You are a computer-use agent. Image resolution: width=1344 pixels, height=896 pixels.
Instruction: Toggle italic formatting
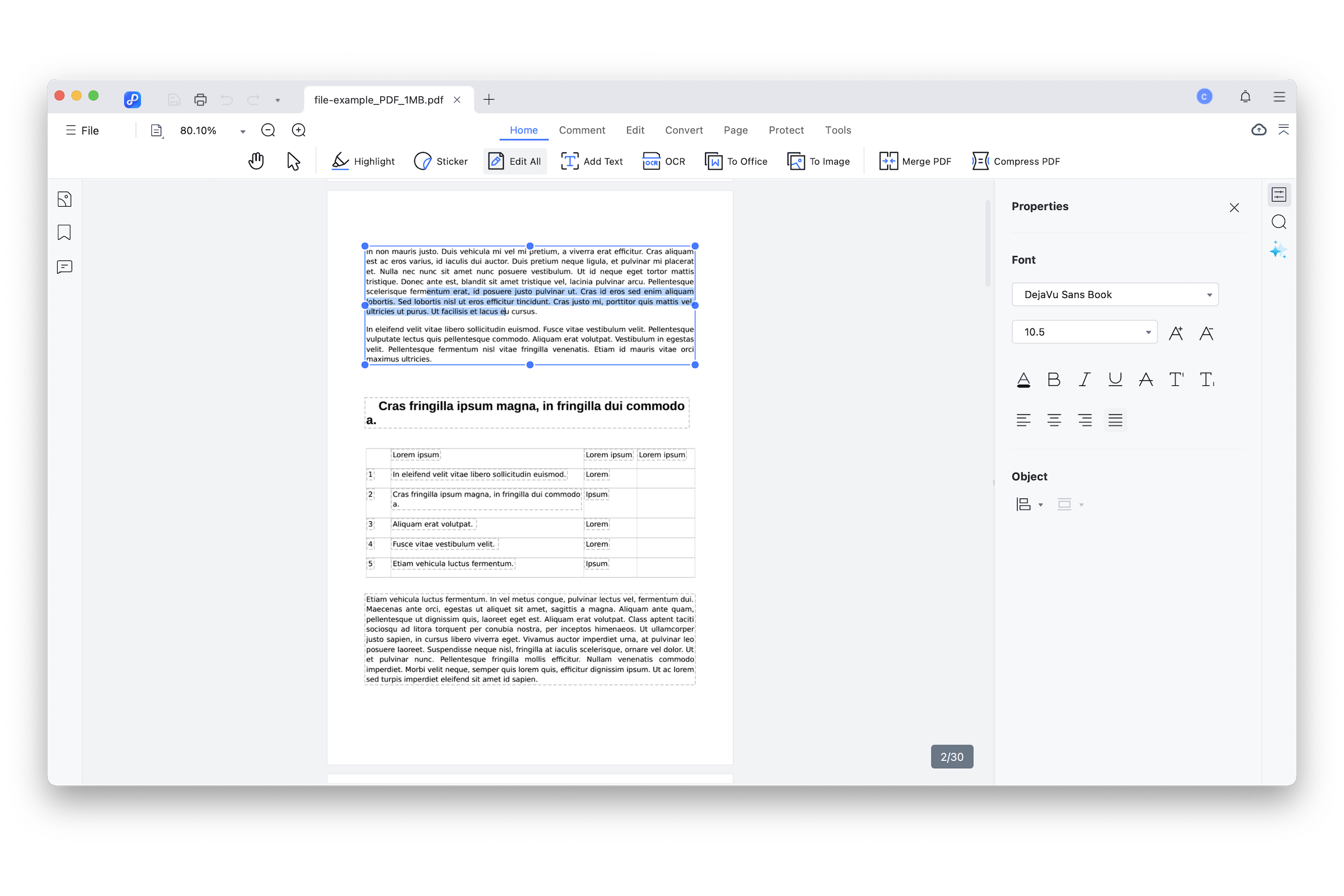(1084, 380)
